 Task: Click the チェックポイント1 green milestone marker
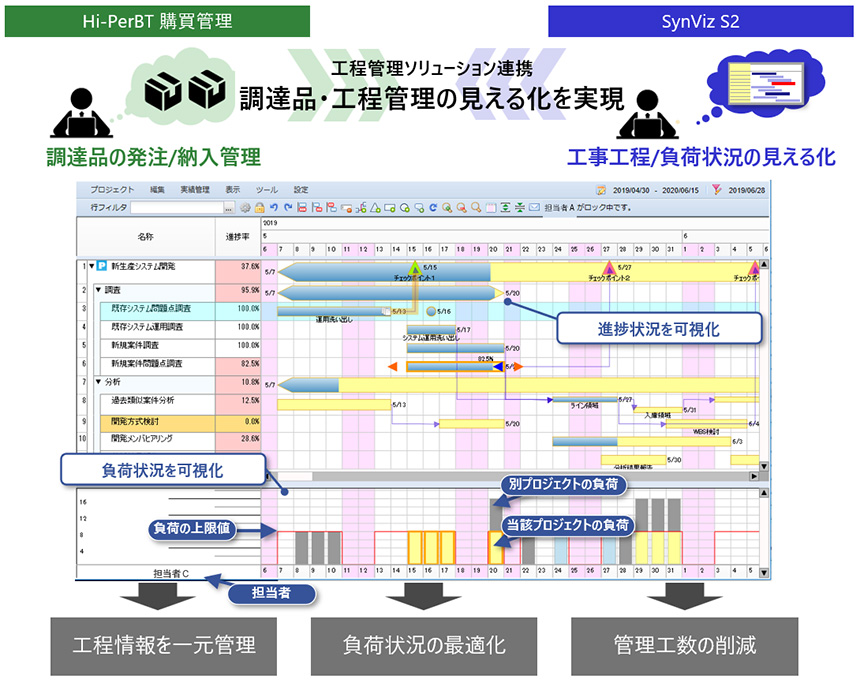tap(415, 267)
